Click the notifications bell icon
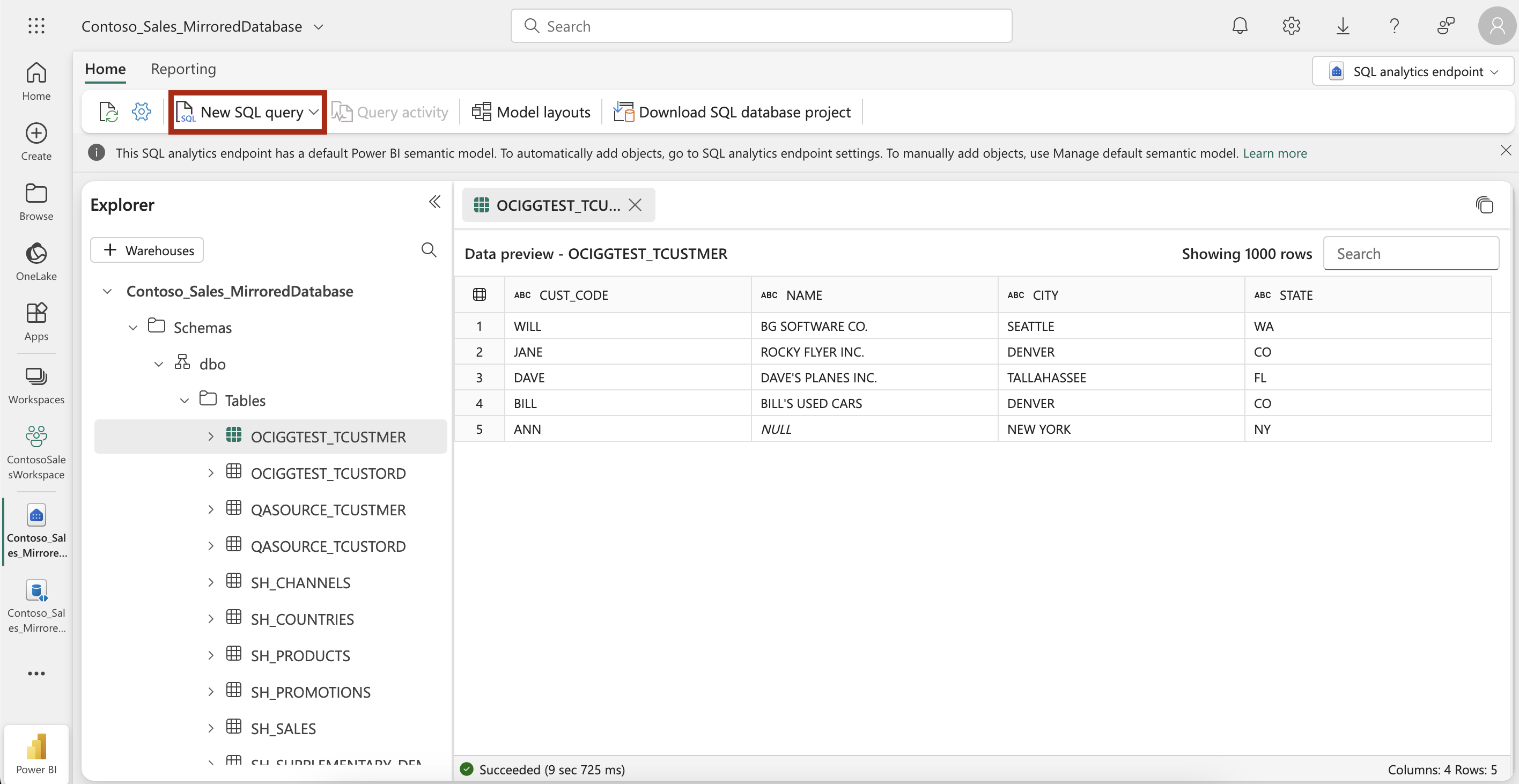This screenshot has height=784, width=1519. click(x=1240, y=26)
